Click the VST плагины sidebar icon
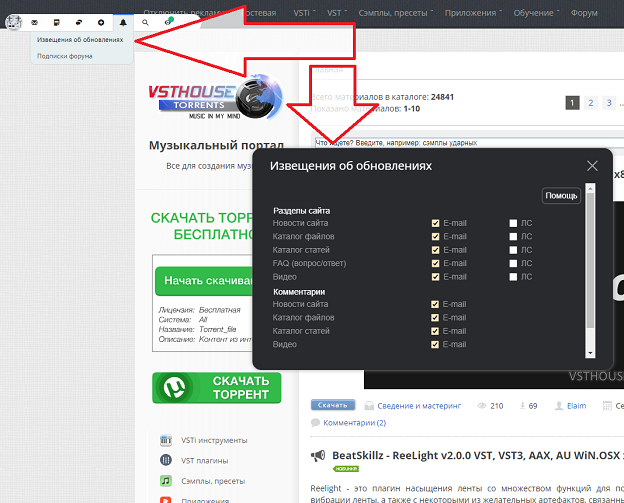Image resolution: width=624 pixels, height=503 pixels. 166,460
